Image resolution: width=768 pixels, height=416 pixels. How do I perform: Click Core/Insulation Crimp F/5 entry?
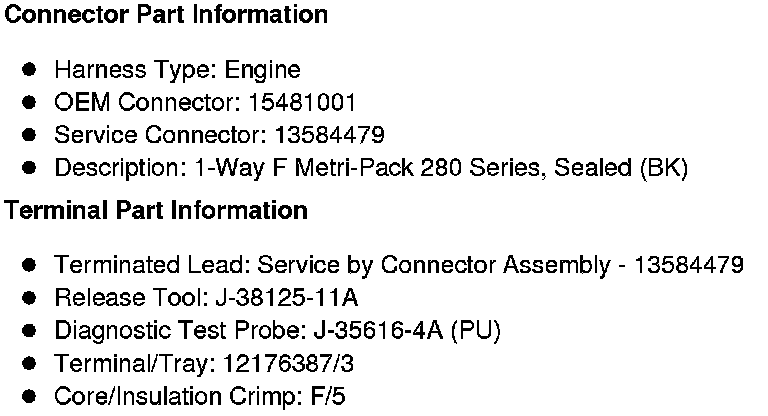pos(200,396)
